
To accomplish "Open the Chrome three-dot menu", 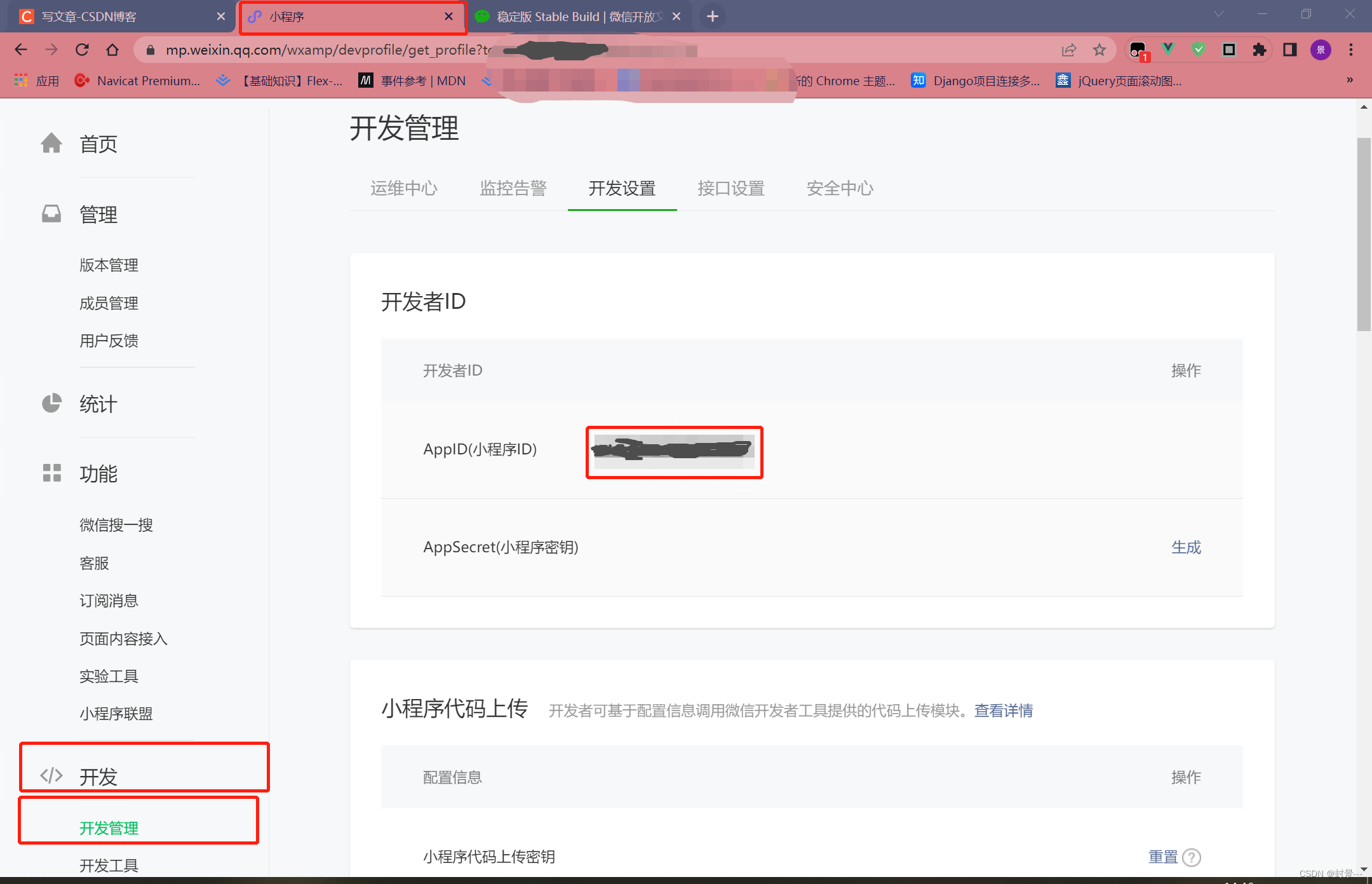I will tap(1351, 50).
